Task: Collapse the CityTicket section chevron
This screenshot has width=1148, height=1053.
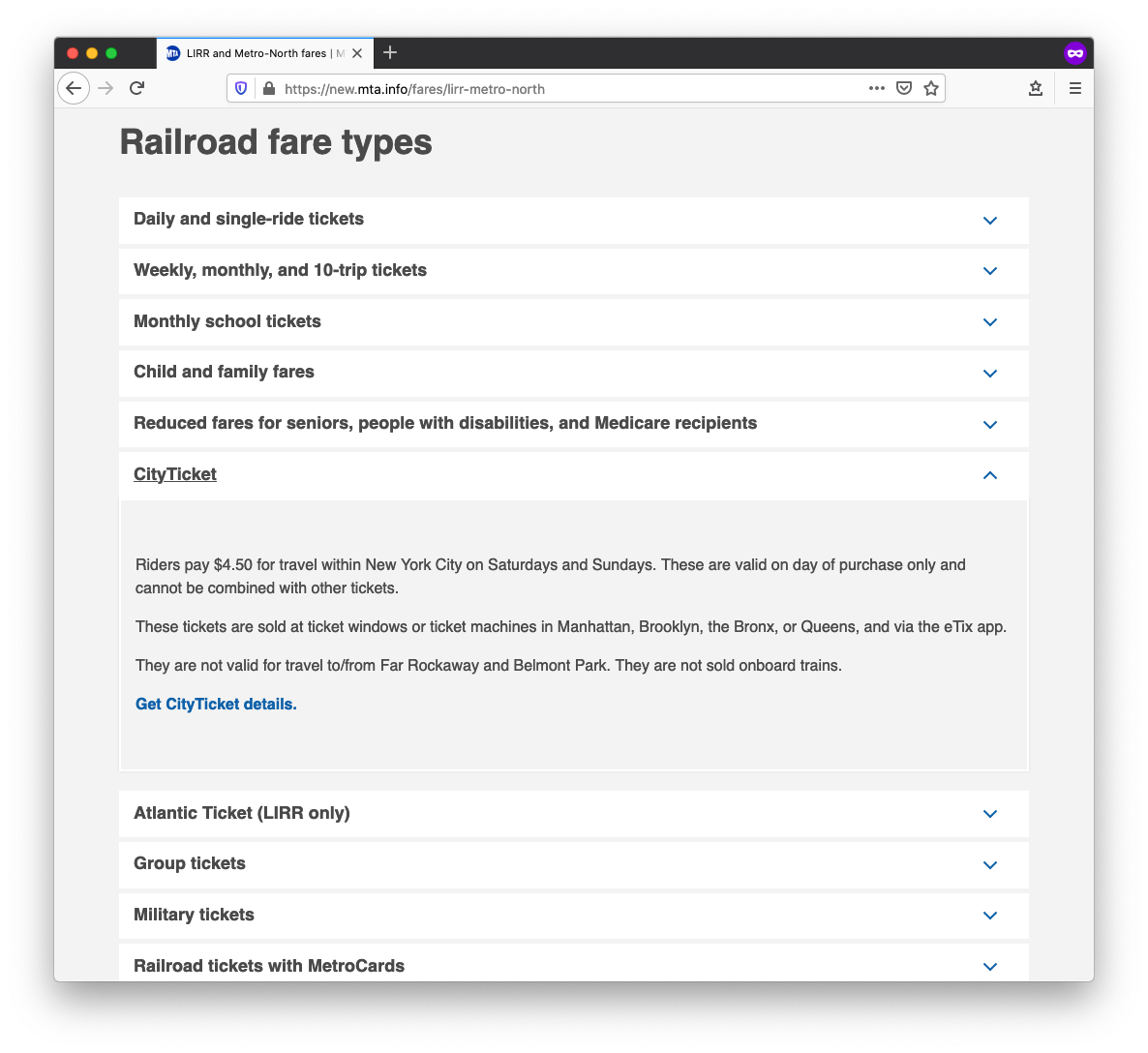Action: click(990, 475)
